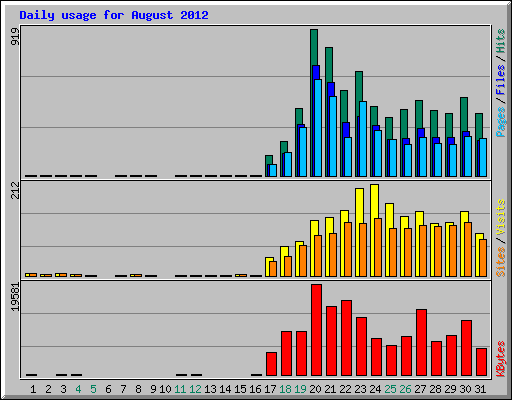Click the orange Sites bar for day 22
Screen dimensions: 512x400
tap(348, 250)
